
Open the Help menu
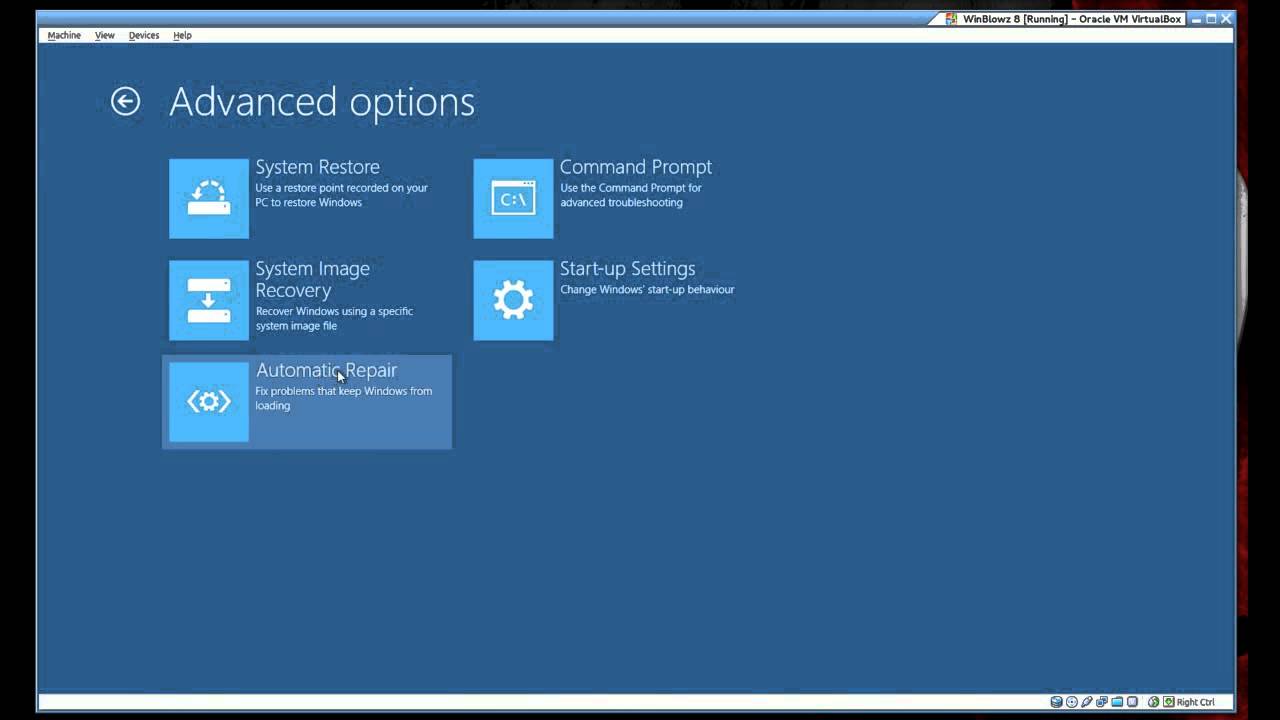pos(182,35)
